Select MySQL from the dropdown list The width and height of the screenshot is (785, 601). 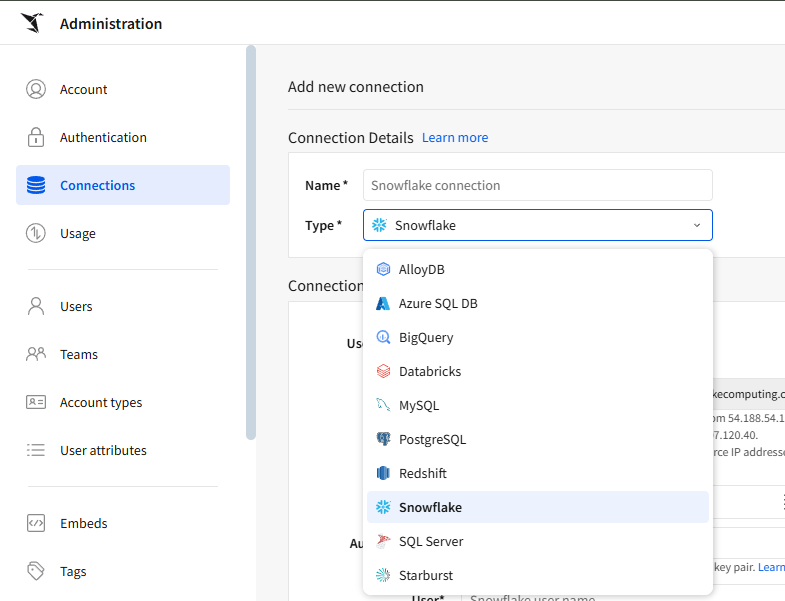[x=538, y=405]
